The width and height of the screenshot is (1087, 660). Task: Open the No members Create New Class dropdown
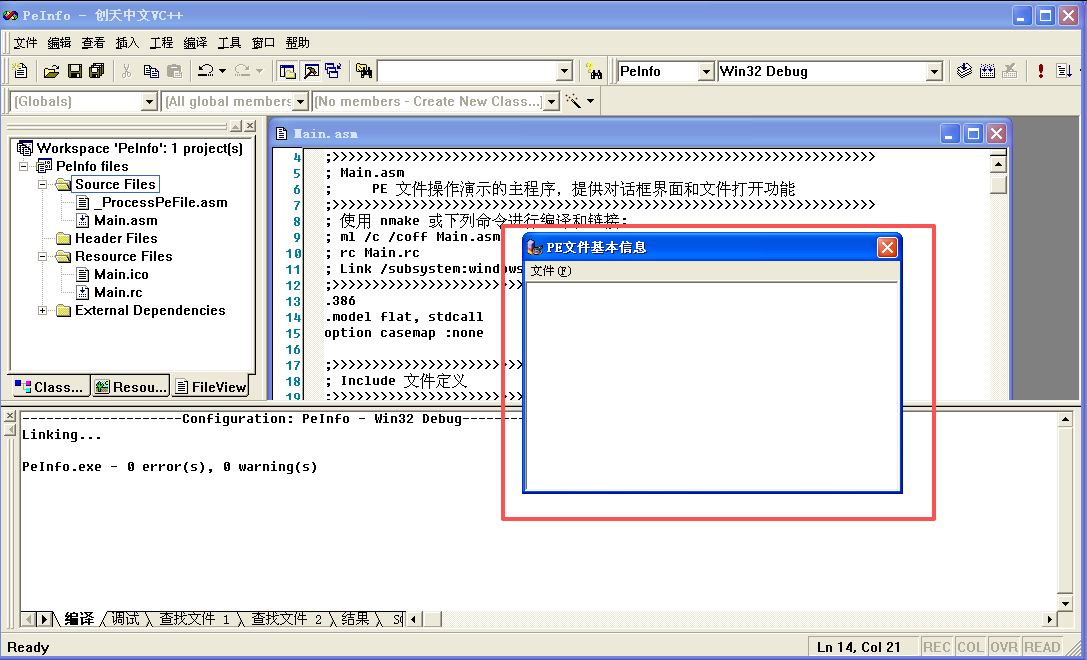[x=551, y=102]
